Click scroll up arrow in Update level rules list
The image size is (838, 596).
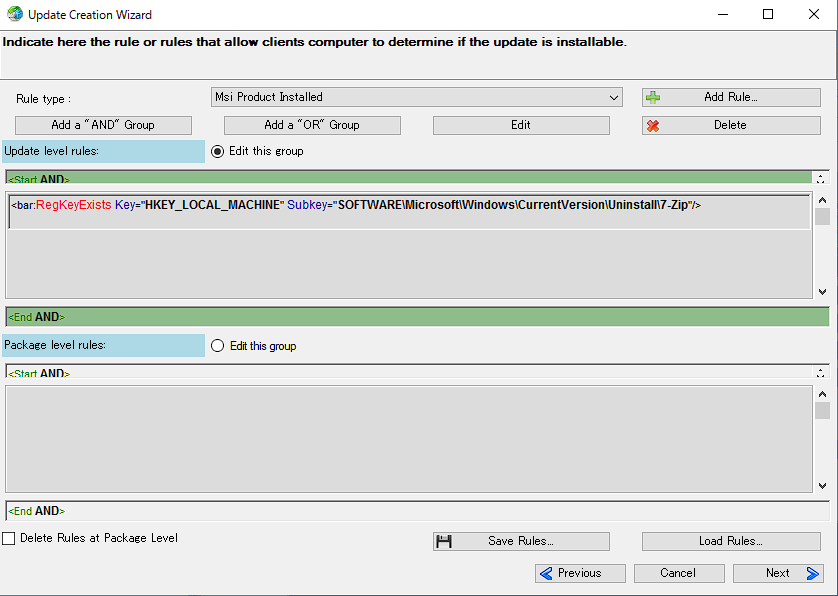click(823, 200)
